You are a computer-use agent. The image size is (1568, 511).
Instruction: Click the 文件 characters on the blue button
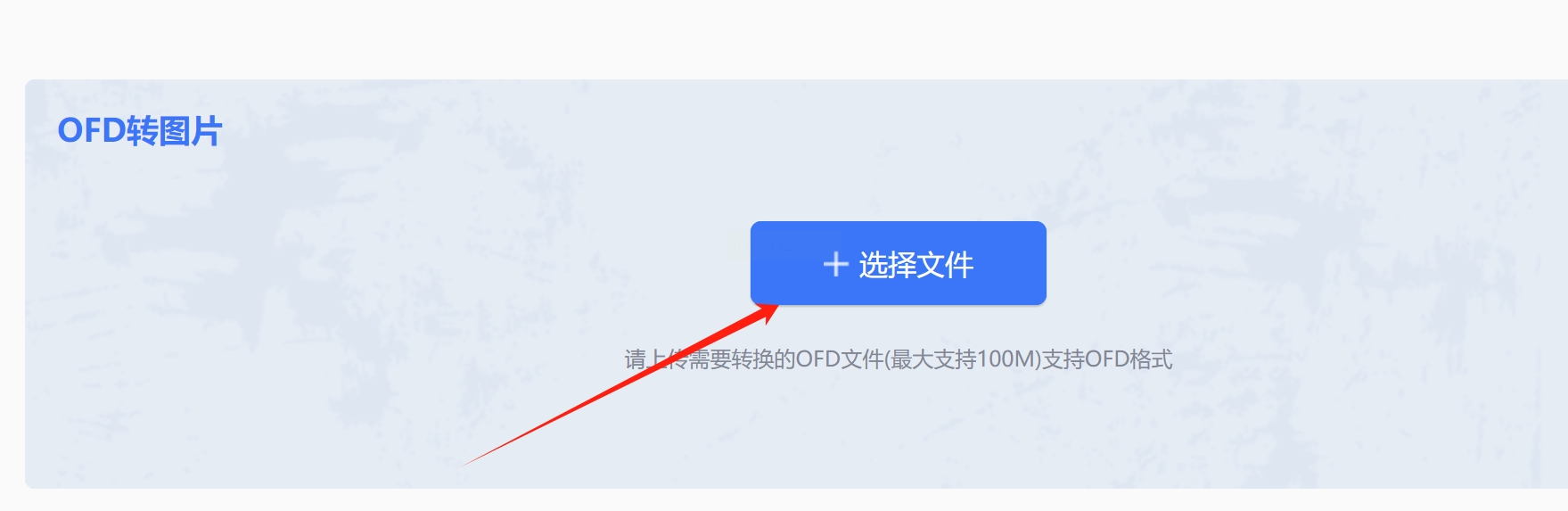pos(945,265)
